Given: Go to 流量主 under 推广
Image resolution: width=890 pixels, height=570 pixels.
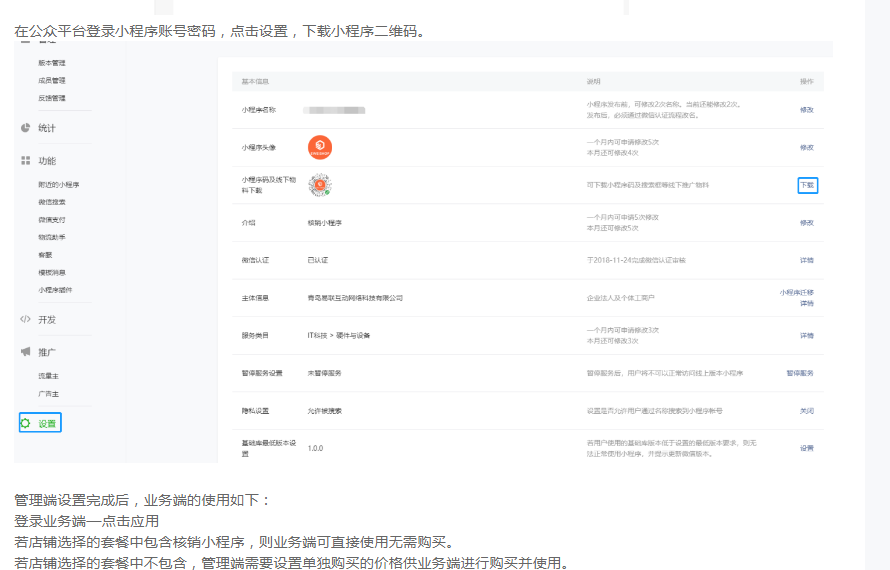Looking at the screenshot, I should tap(48, 376).
